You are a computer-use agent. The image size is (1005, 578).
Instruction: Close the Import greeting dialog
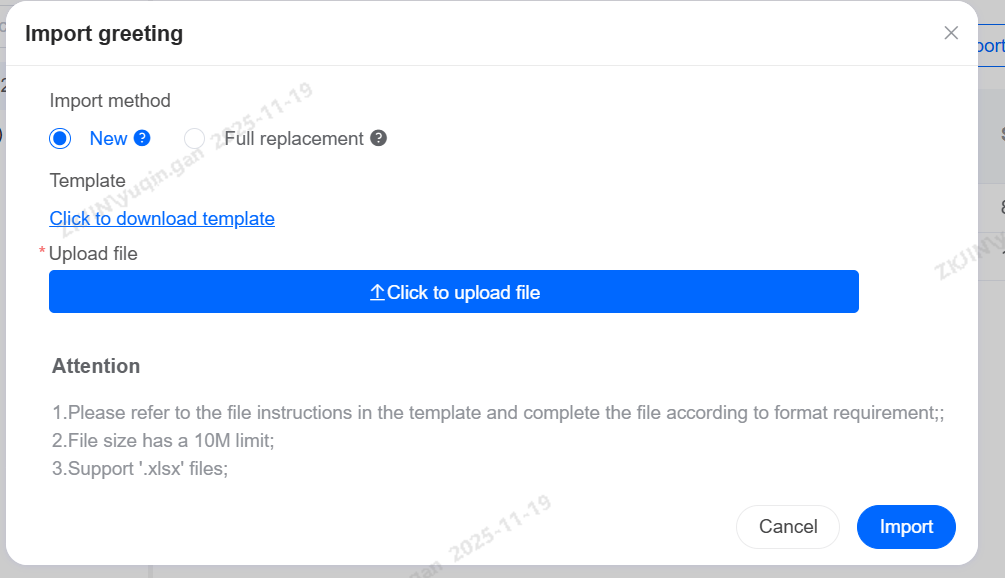[x=951, y=33]
